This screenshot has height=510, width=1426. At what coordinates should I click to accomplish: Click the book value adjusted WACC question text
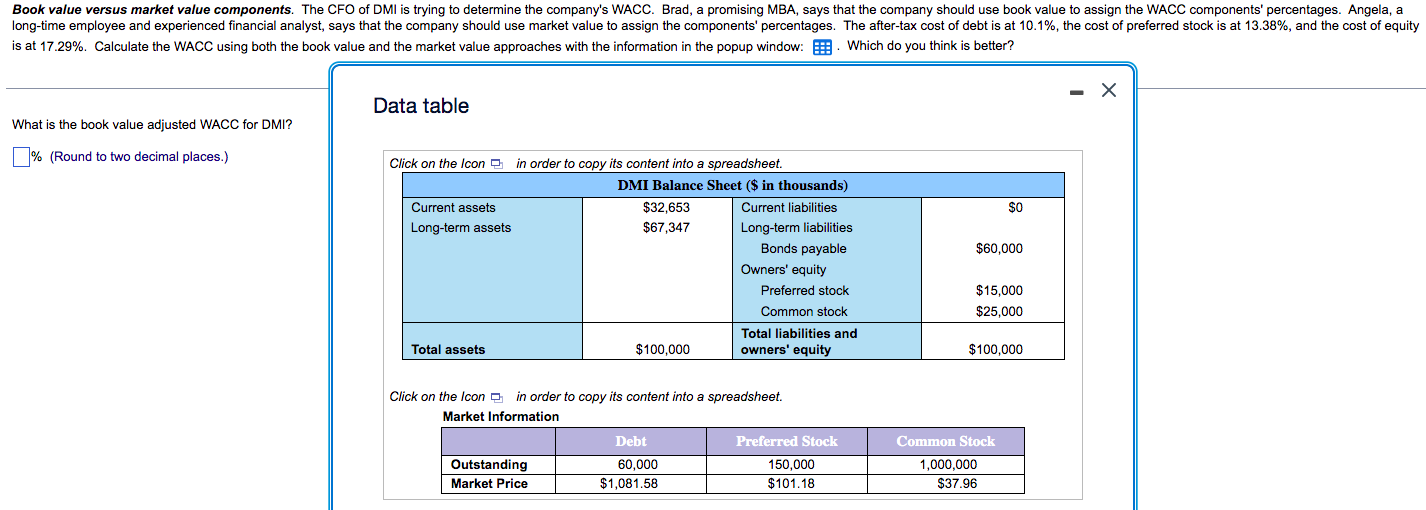152,125
